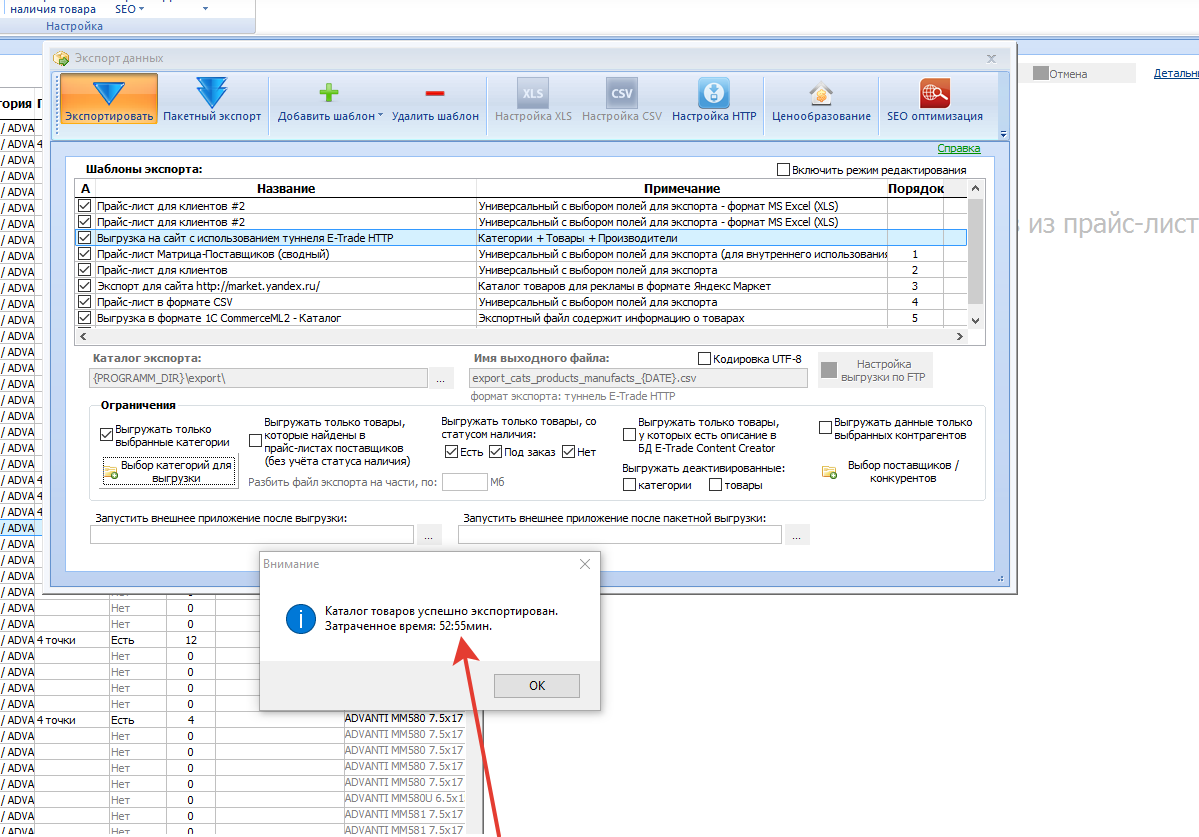Toggle Кодировка UTF-8 checkbox
1199x837 pixels.
pyautogui.click(x=704, y=358)
